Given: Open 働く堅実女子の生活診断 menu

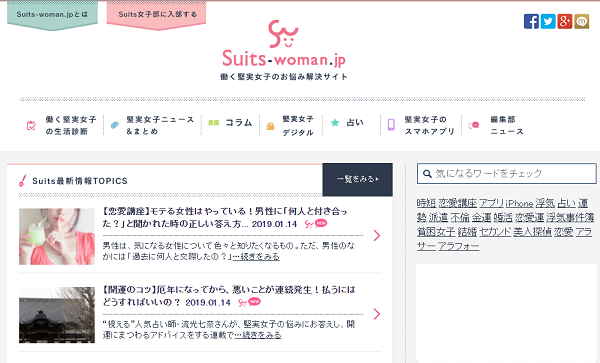Looking at the screenshot, I should point(62,125).
